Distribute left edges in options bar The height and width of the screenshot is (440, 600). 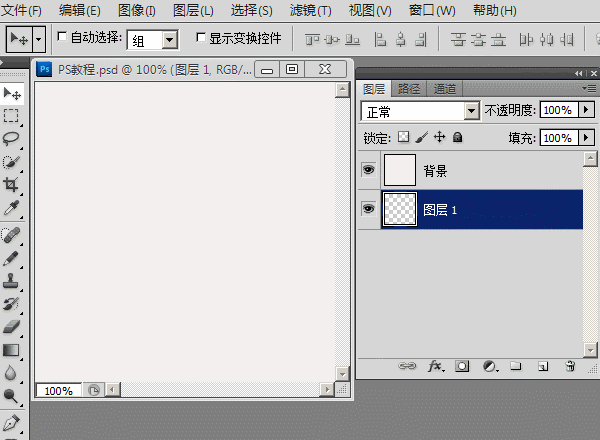tap(526, 39)
